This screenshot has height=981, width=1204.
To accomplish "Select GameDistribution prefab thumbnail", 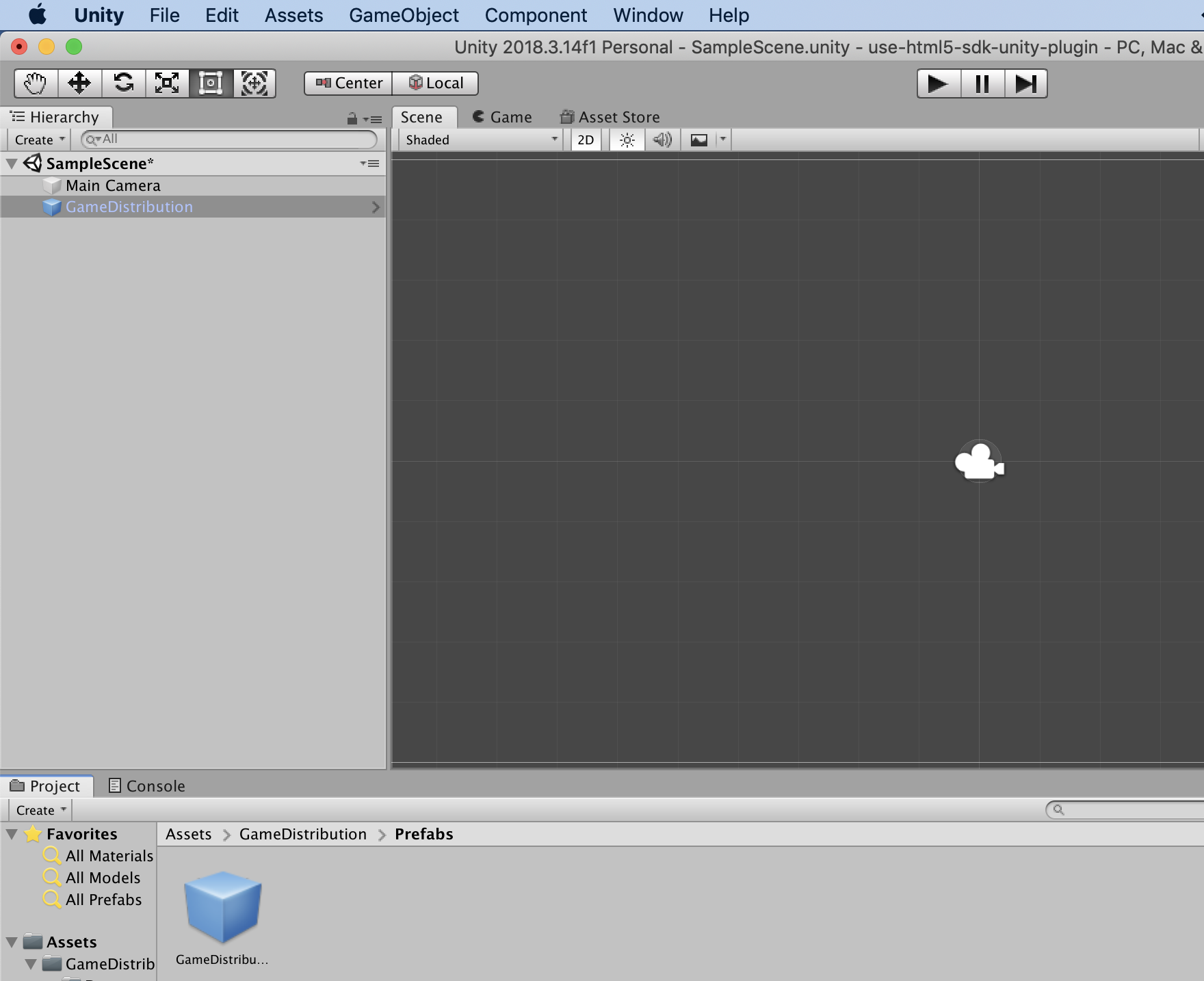I will pyautogui.click(x=222, y=908).
